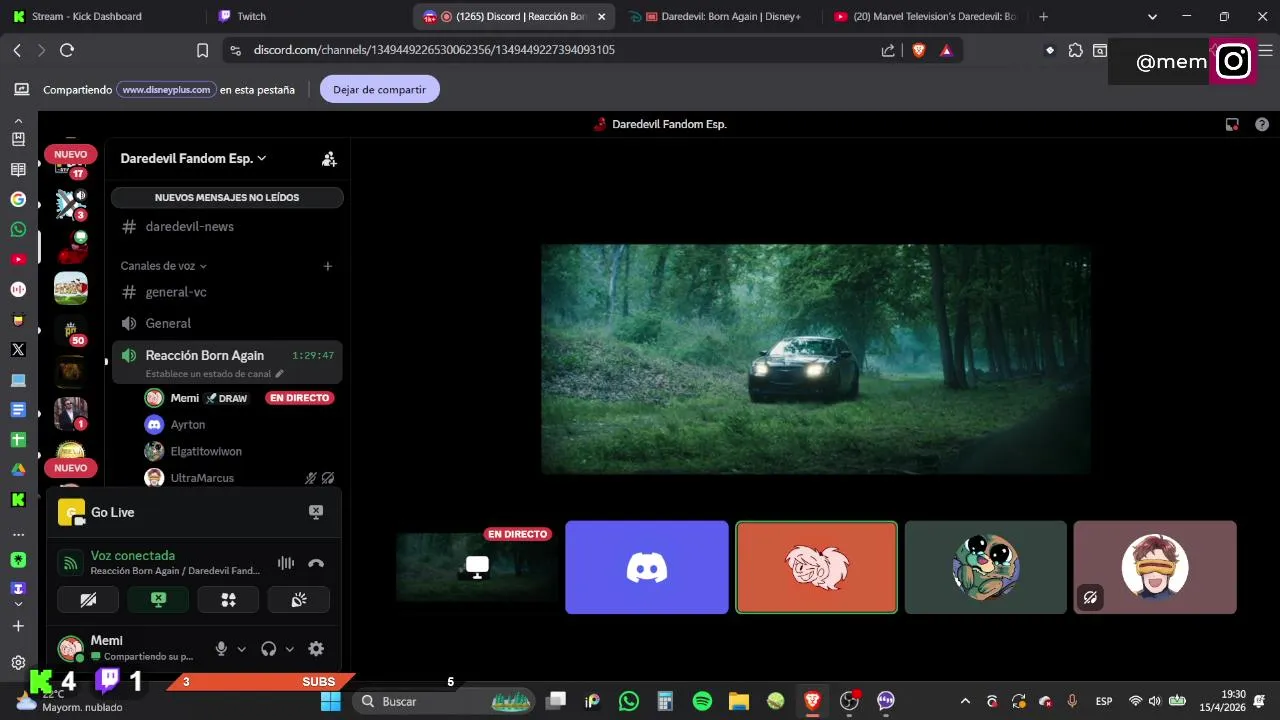
Task: Select EN DIRECTO stream preview tile
Action: 477,567
